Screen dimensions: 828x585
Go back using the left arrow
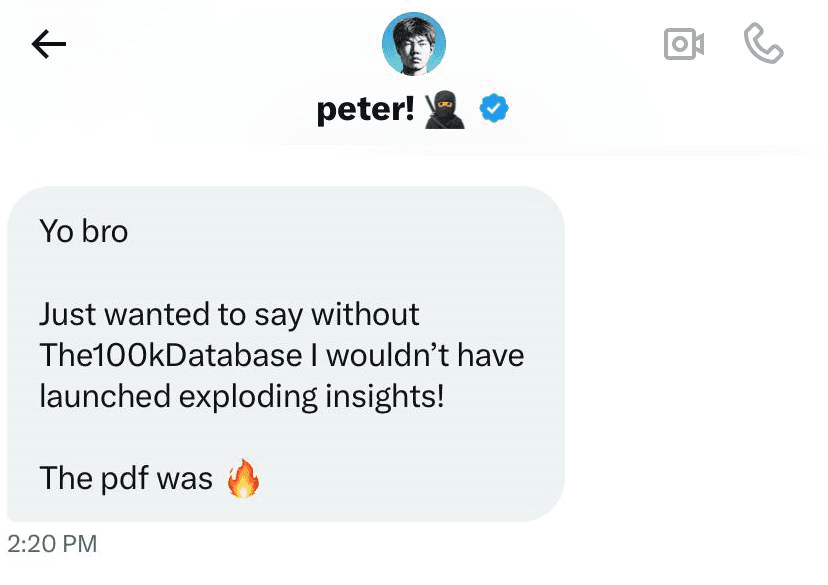49,44
